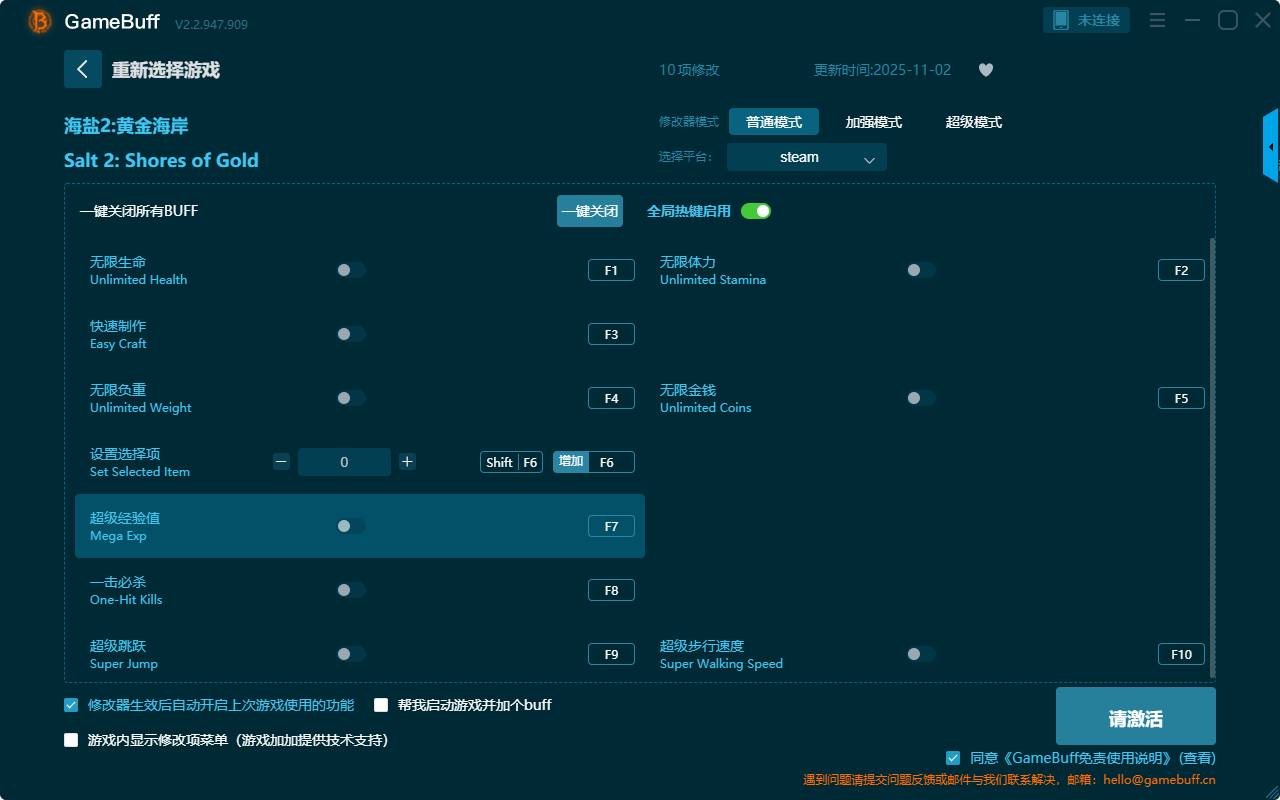Open the steam platform dropdown

pyautogui.click(x=806, y=157)
